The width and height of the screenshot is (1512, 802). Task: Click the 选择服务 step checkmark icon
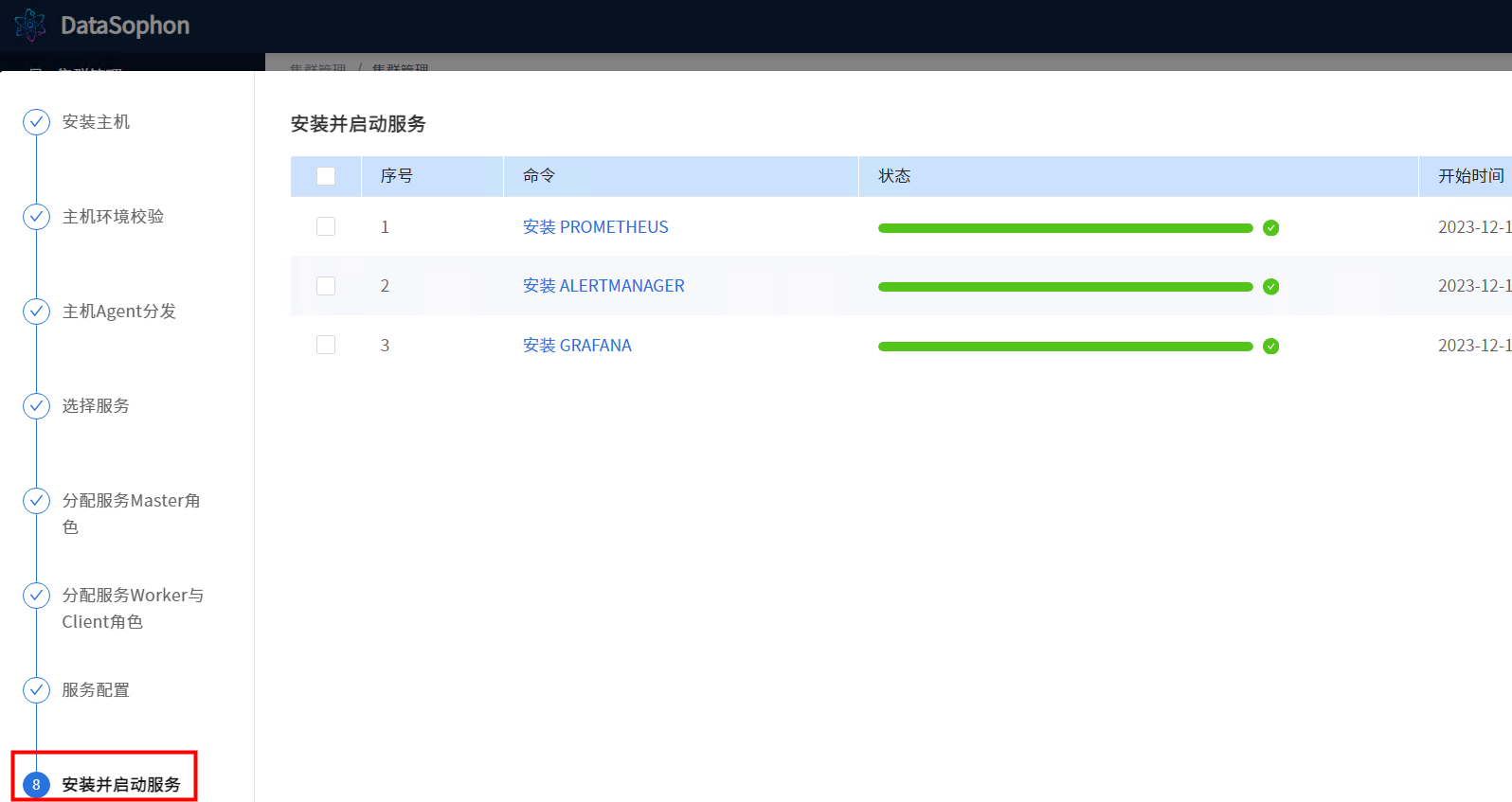pyautogui.click(x=36, y=406)
